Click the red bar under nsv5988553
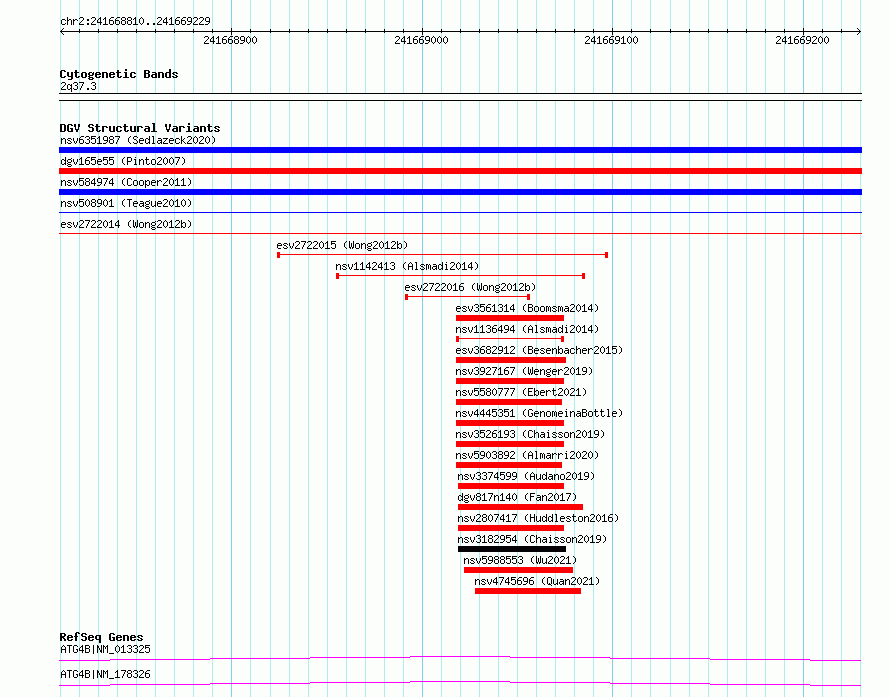890x697 pixels. pos(518,570)
